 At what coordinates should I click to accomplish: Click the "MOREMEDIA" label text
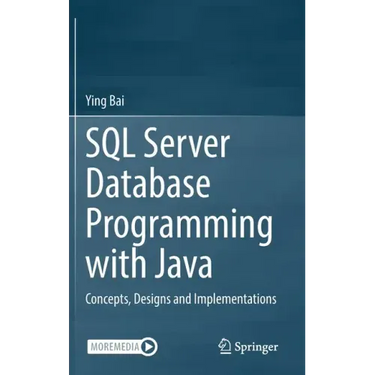point(115,347)
